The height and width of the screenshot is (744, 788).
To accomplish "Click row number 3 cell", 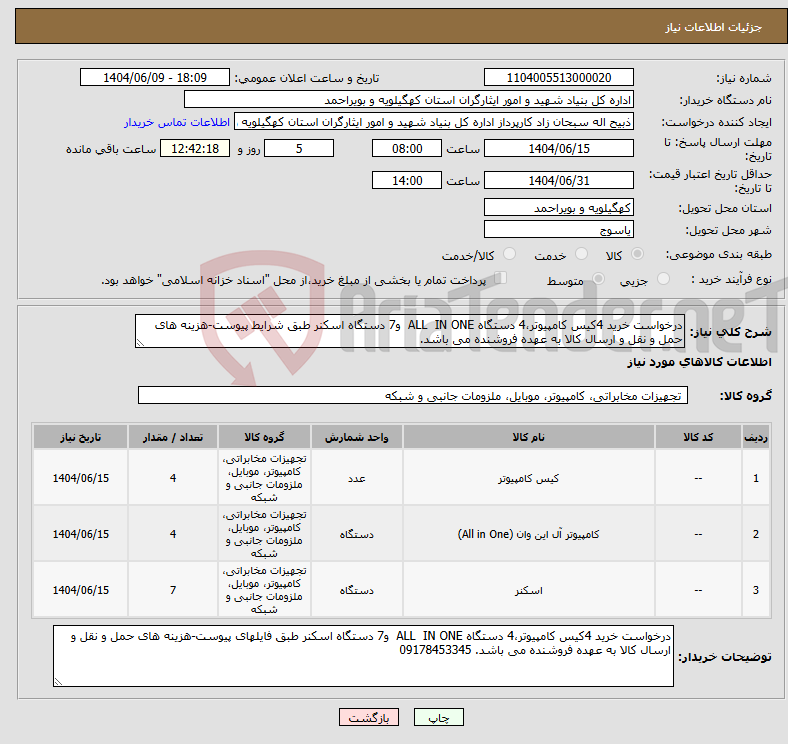I will [x=756, y=590].
